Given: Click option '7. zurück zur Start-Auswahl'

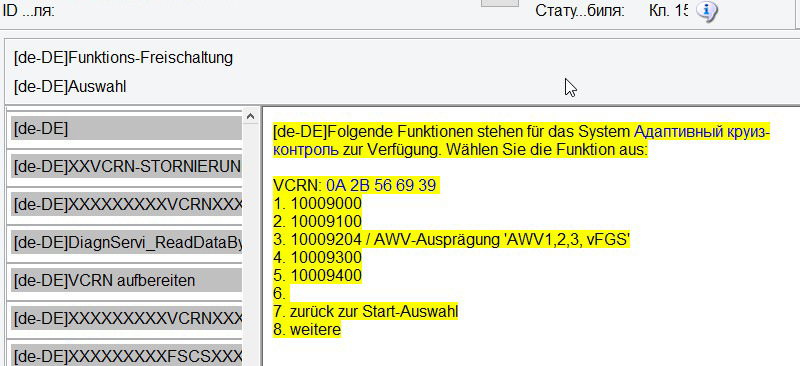Looking at the screenshot, I should coord(366,311).
